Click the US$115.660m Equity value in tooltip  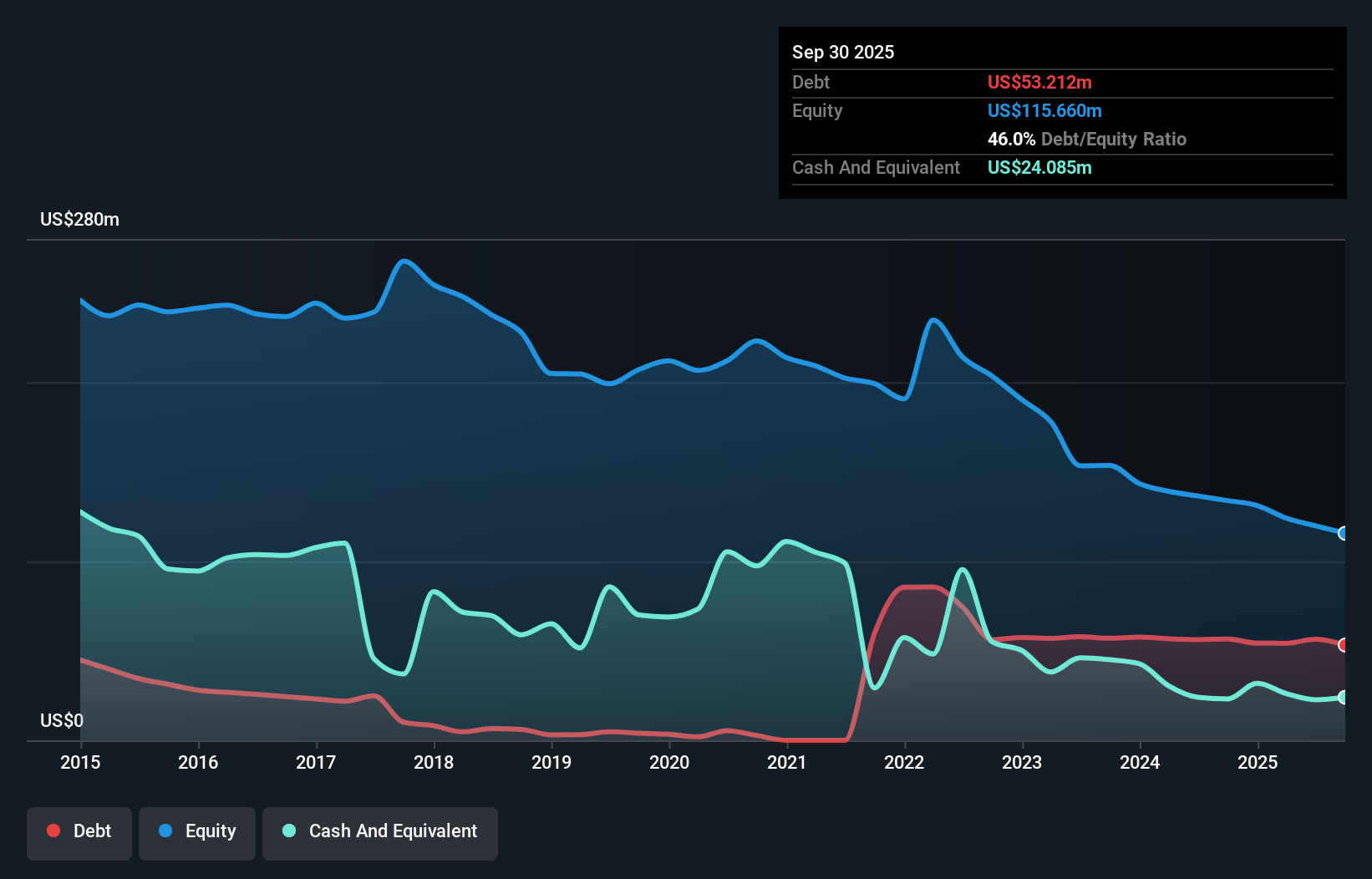pos(1044,110)
